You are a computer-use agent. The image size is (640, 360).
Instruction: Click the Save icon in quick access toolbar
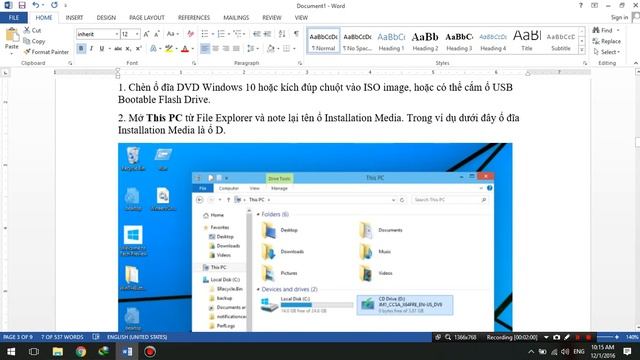click(22, 5)
